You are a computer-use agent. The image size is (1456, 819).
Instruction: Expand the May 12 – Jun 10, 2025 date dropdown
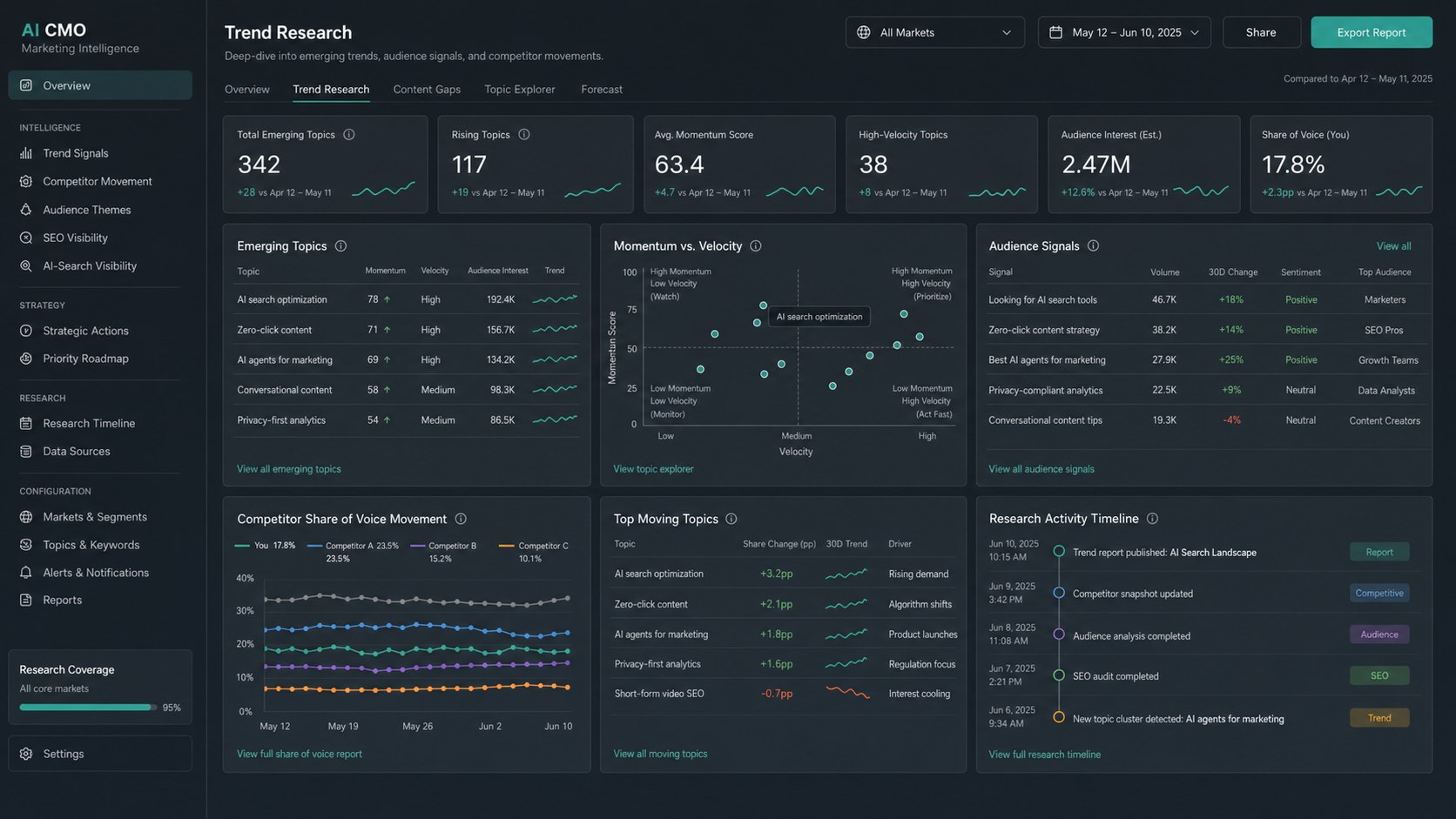coord(1124,32)
